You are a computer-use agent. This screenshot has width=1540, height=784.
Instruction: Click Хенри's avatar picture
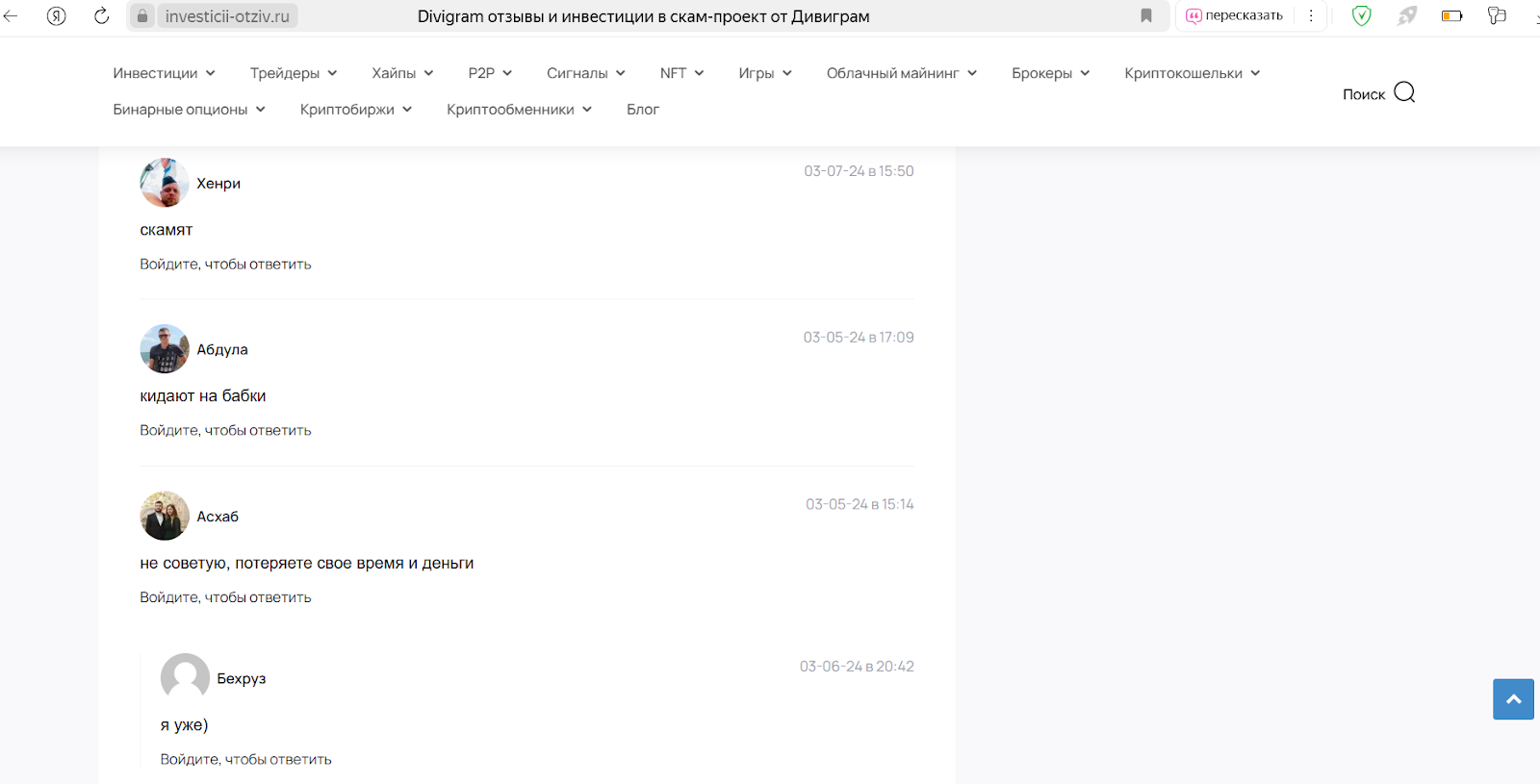pos(165,183)
